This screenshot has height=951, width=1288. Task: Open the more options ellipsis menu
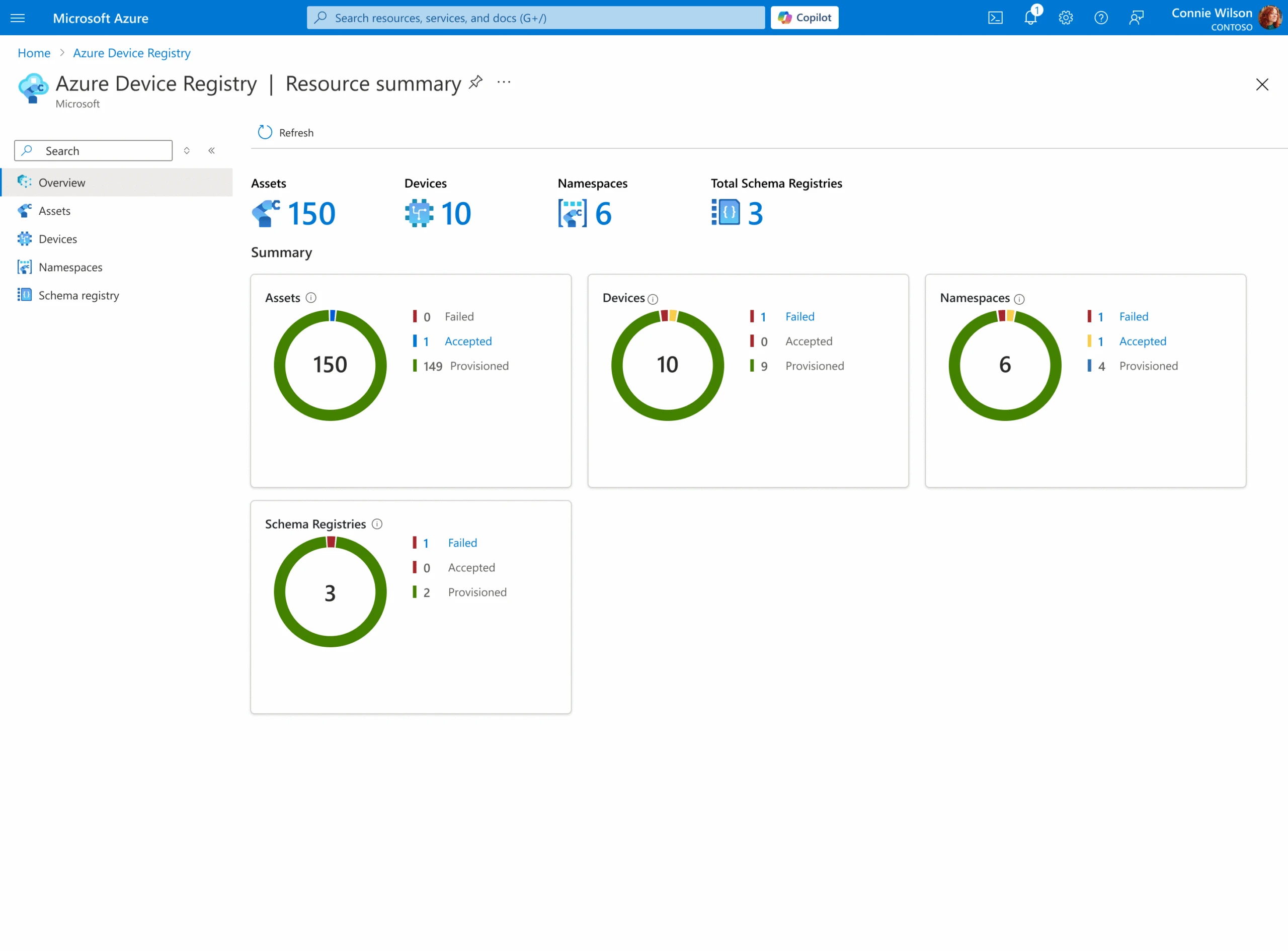[x=504, y=83]
